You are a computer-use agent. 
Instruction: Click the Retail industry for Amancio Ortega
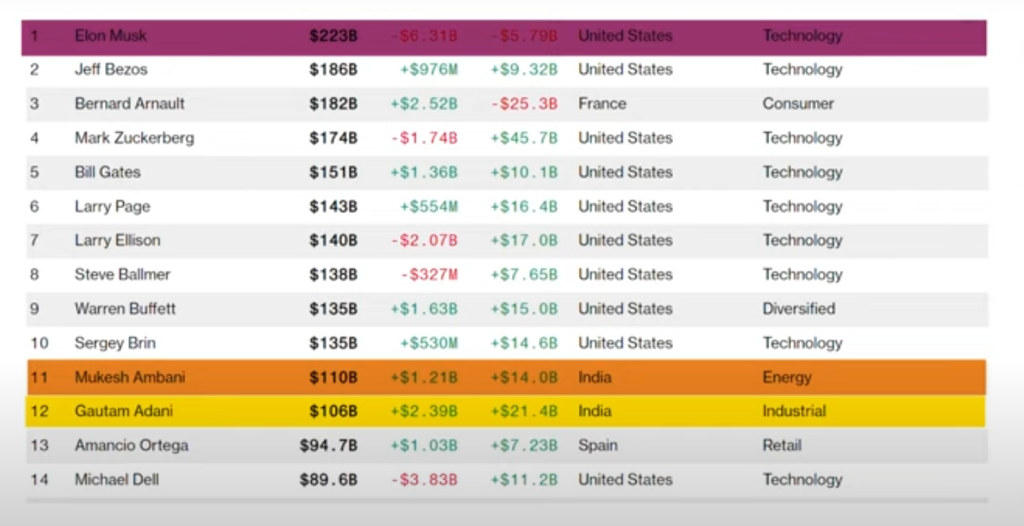782,445
